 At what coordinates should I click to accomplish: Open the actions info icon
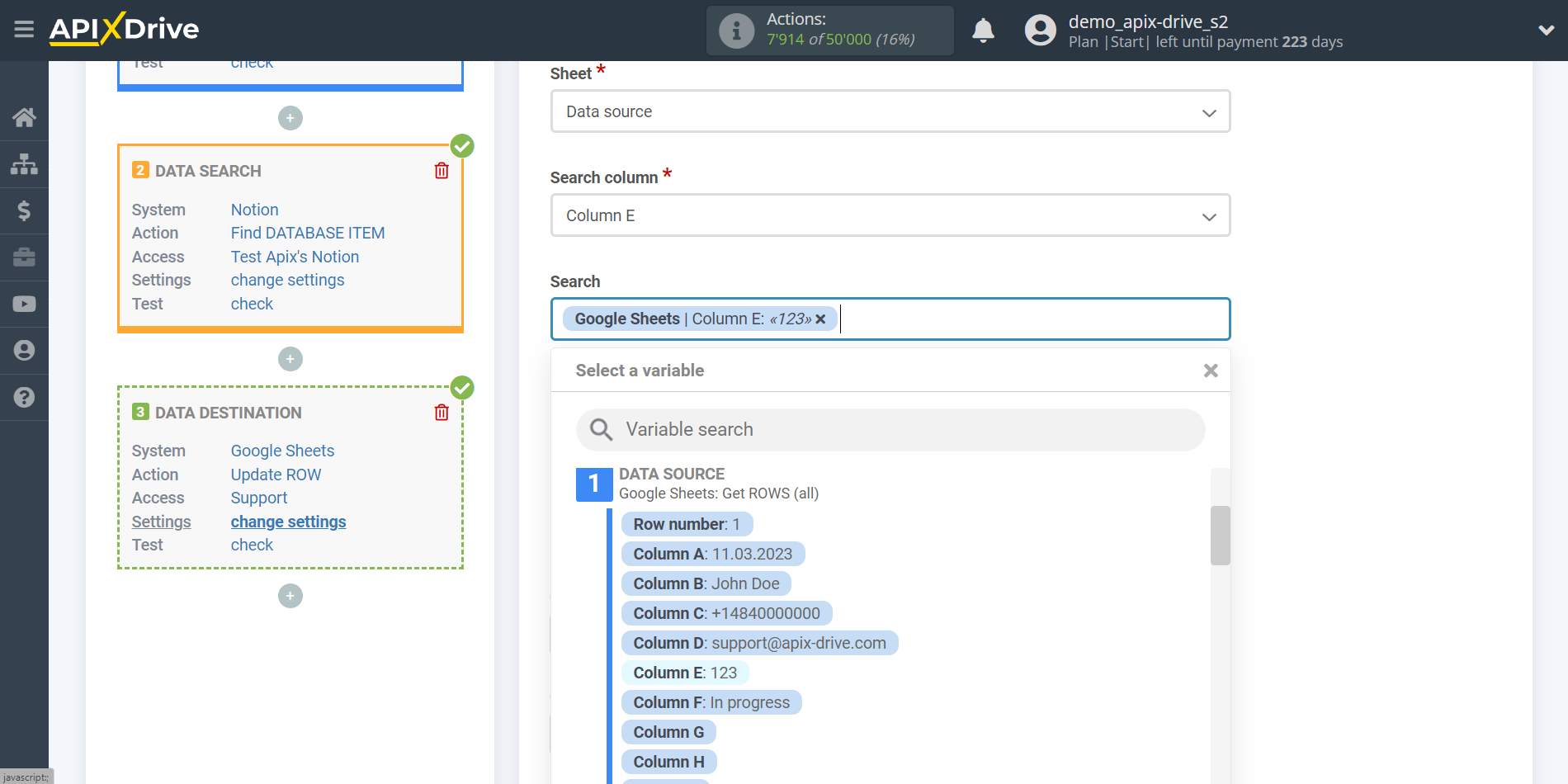pyautogui.click(x=736, y=31)
